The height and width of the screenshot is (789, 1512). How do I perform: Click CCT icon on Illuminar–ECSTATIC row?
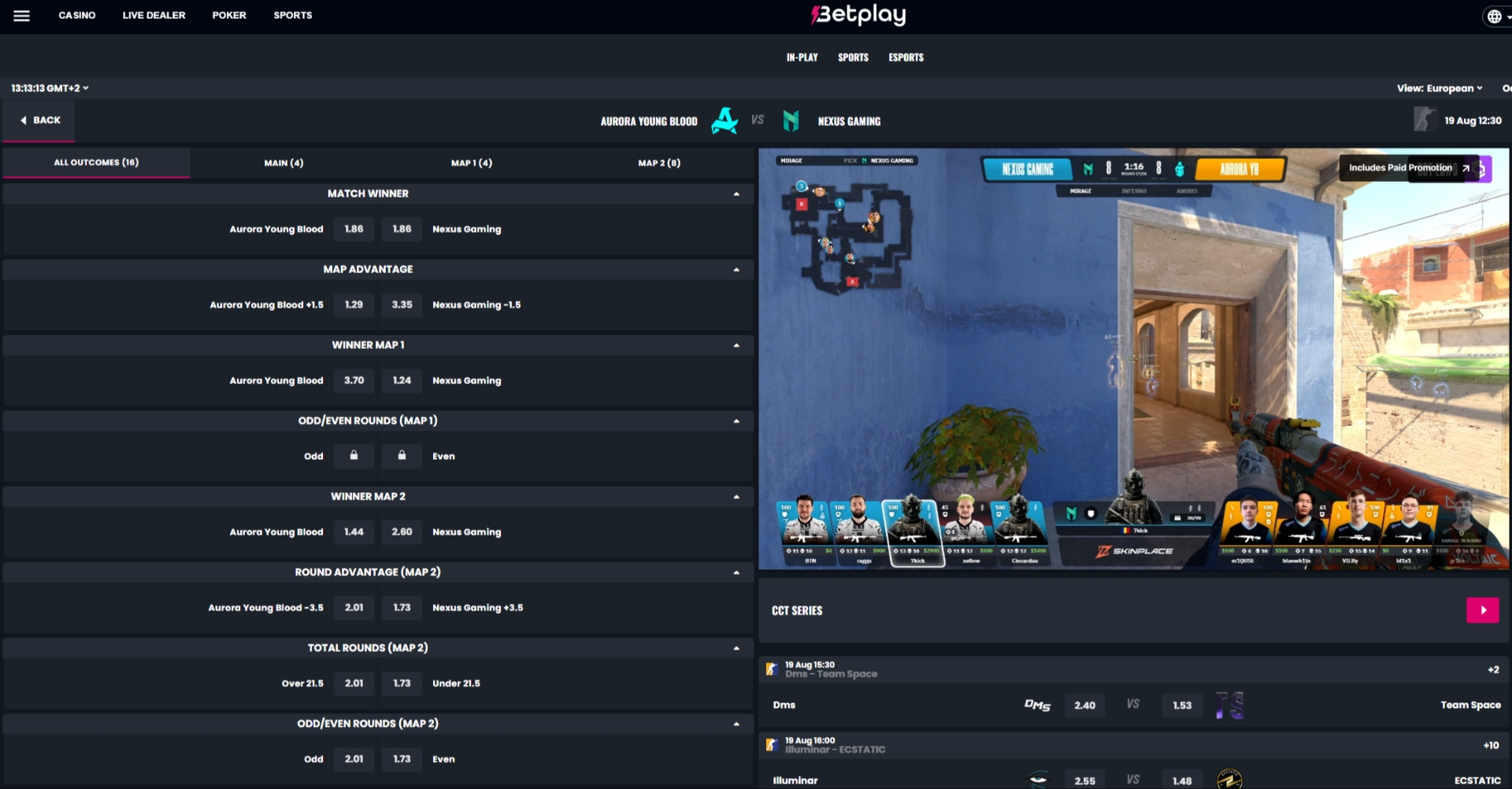(772, 745)
